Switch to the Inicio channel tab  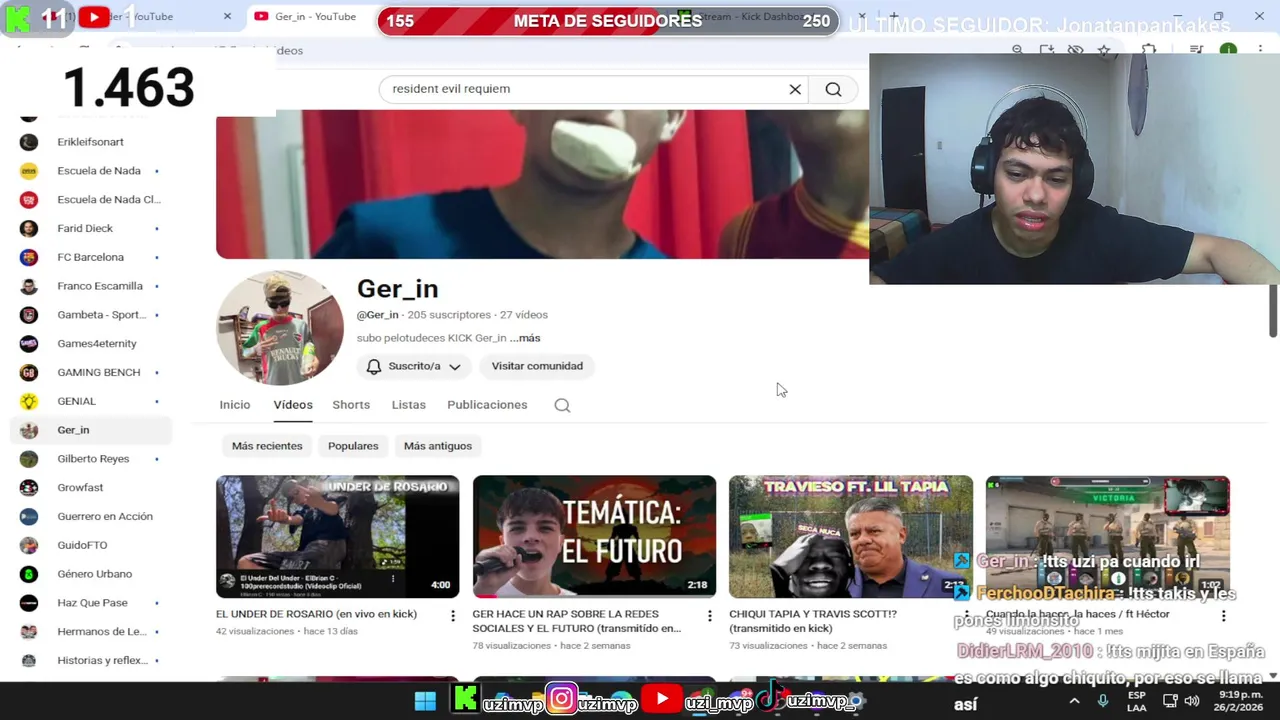235,405
